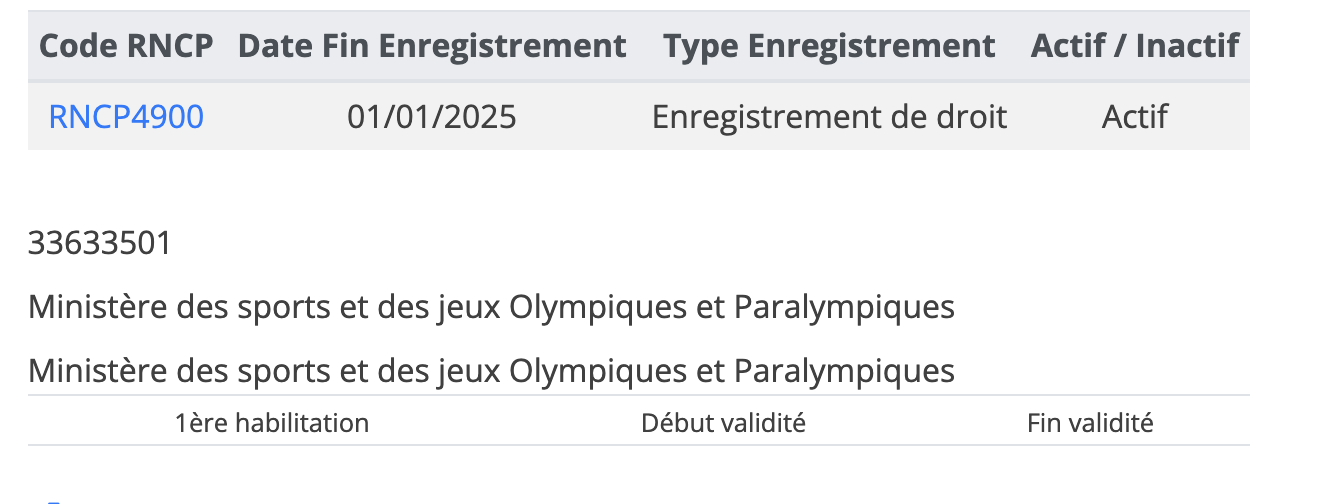Click the Actif status value in row
1344x504 pixels.
[1135, 117]
